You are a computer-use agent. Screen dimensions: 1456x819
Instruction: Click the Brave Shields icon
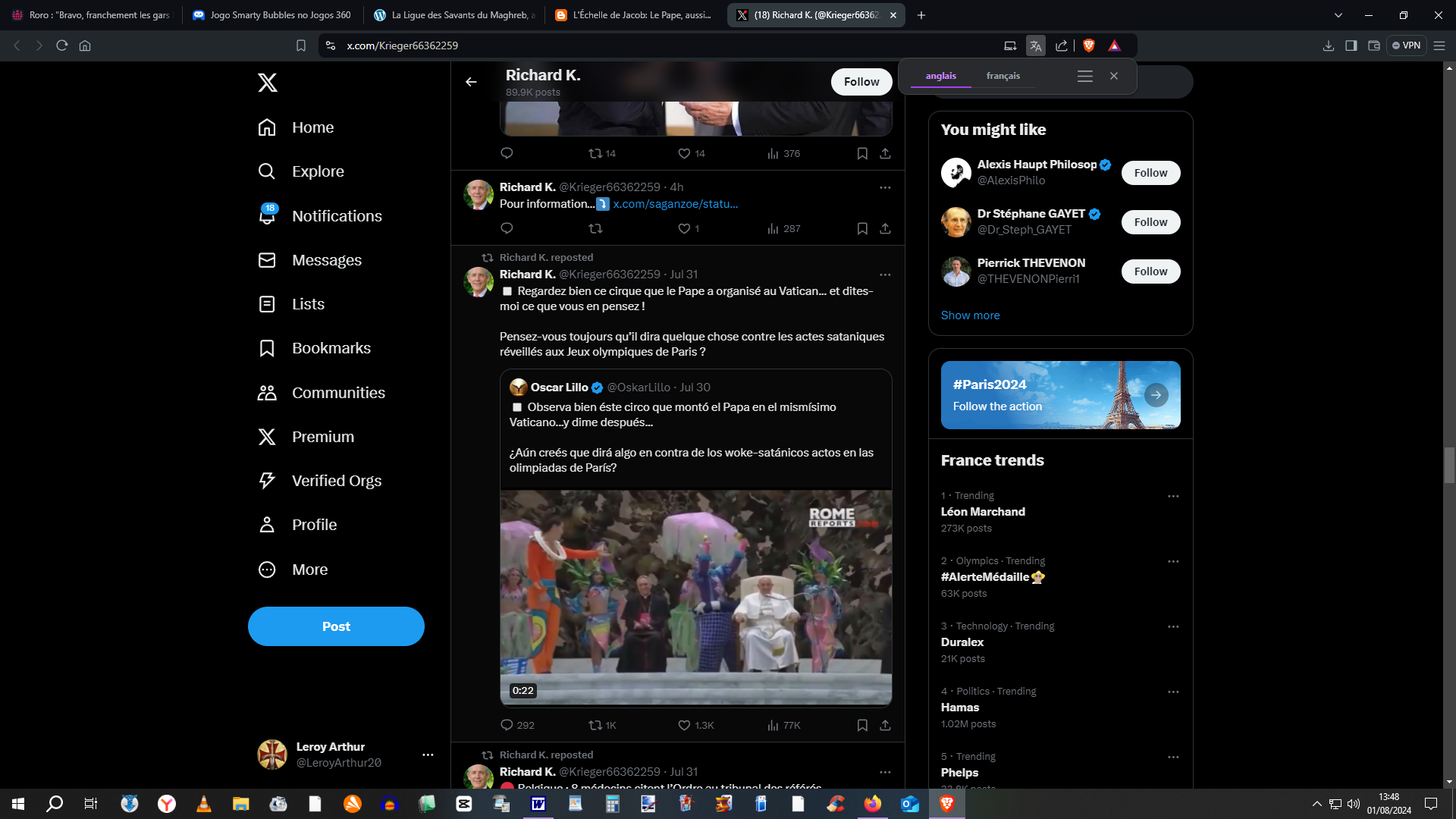[1089, 45]
